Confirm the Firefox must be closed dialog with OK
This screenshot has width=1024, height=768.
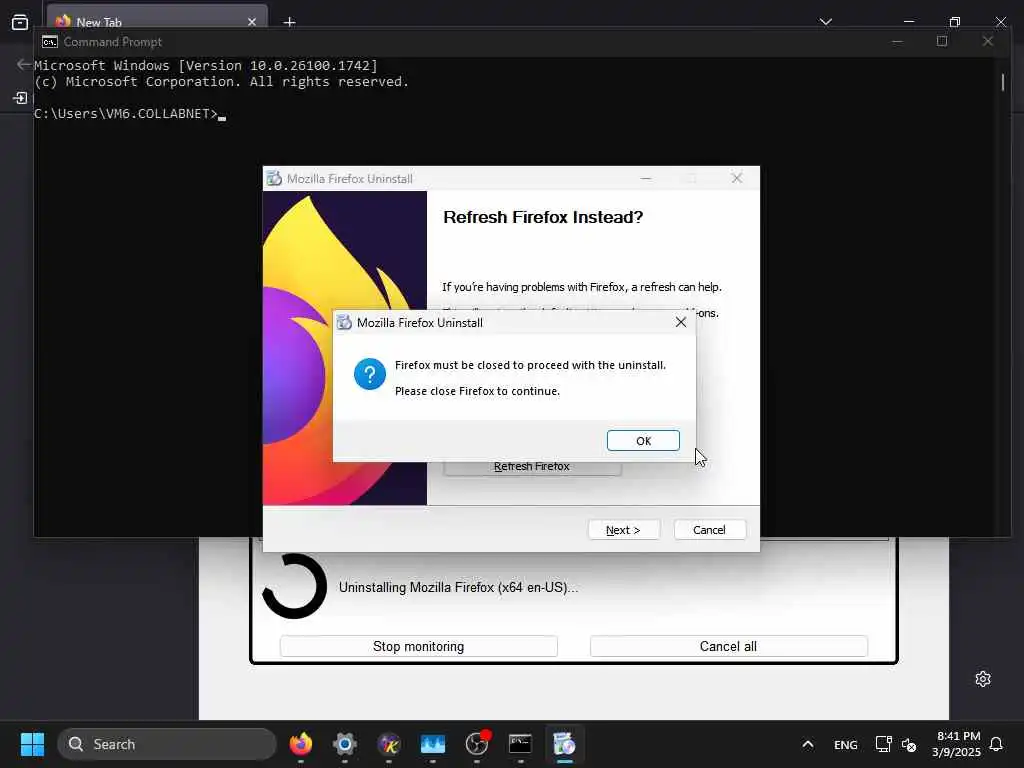tap(643, 441)
